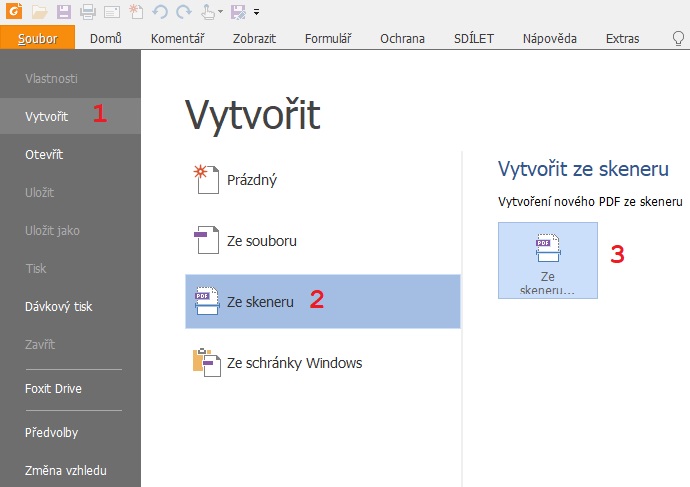The height and width of the screenshot is (487, 690).
Task: Click the Undo arrow icon
Action: coord(159,12)
